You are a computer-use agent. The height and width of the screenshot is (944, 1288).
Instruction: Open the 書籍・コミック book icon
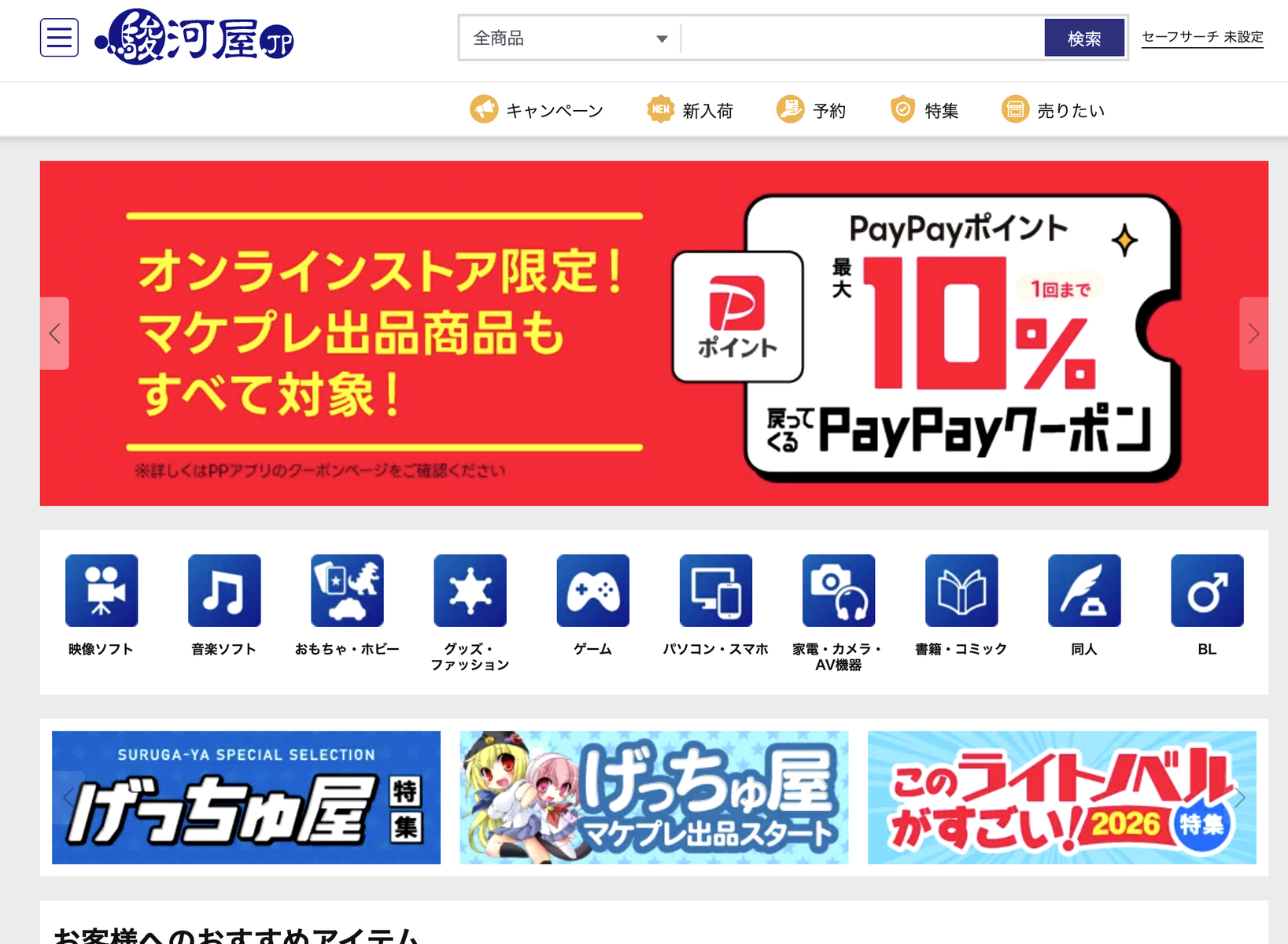961,591
